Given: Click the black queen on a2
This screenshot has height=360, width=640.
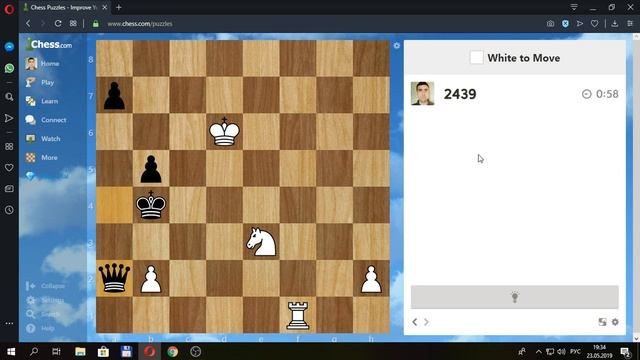Looking at the screenshot, I should [x=114, y=278].
